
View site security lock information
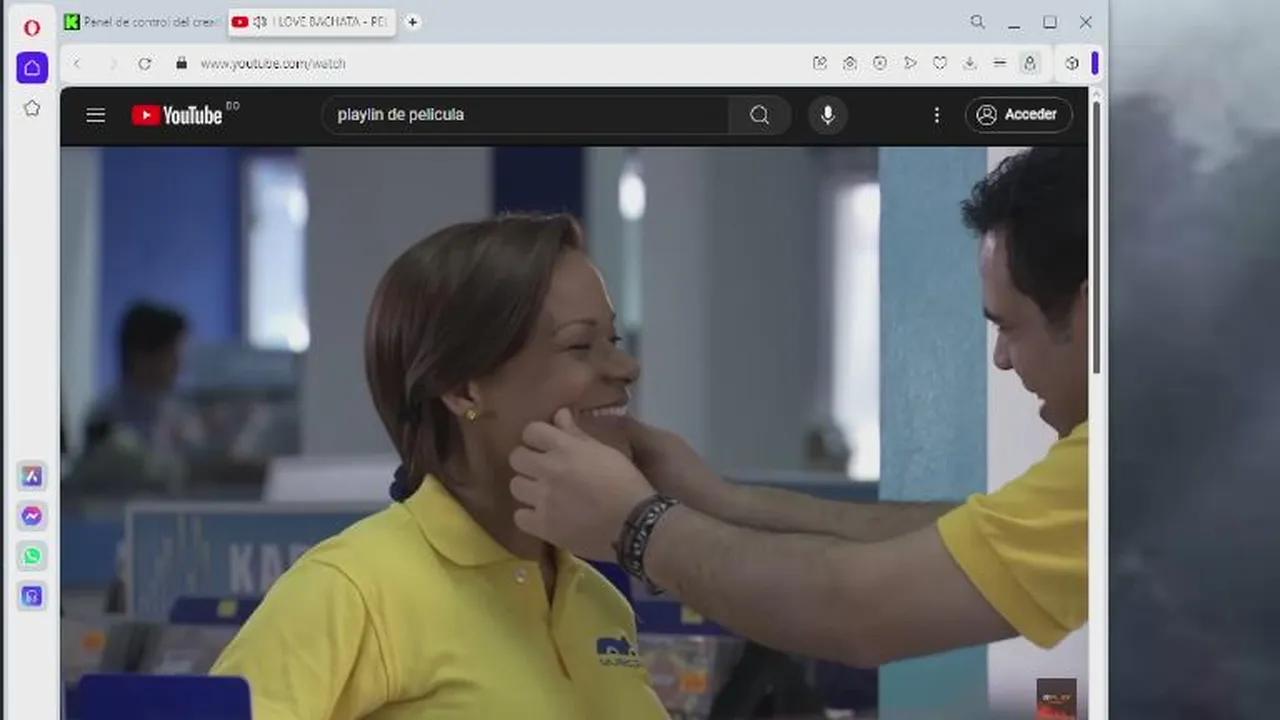pyautogui.click(x=181, y=63)
